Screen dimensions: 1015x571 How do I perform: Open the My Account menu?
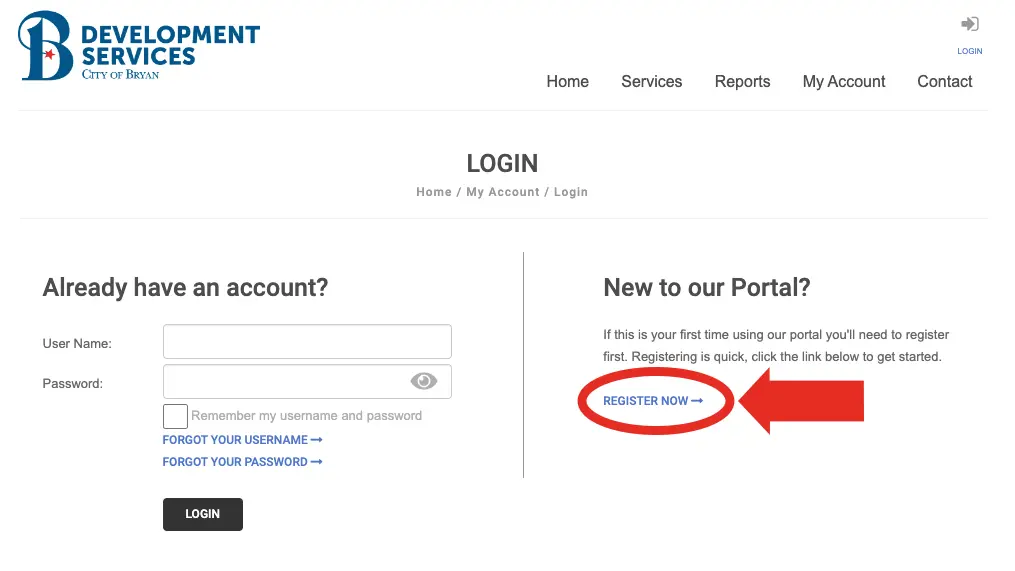pyautogui.click(x=844, y=82)
